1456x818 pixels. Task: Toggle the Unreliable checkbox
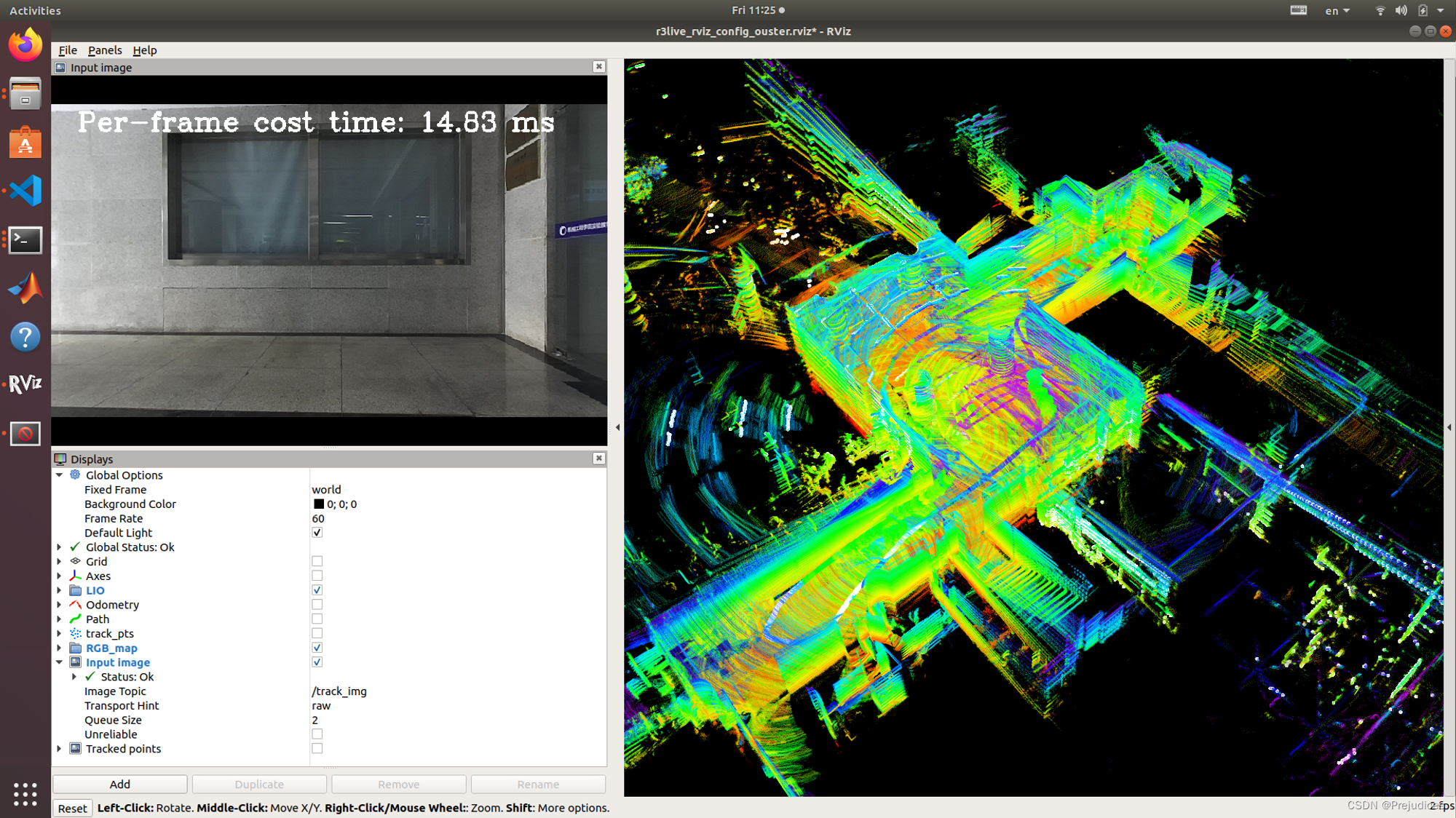(317, 734)
